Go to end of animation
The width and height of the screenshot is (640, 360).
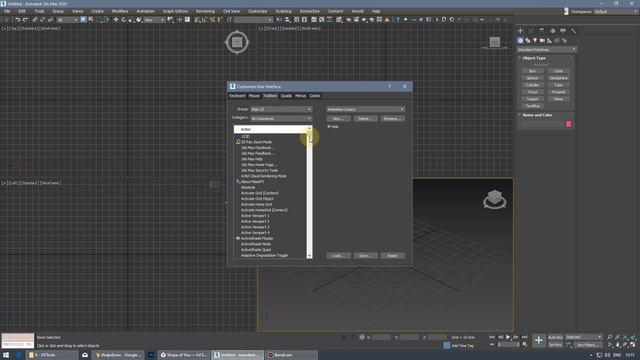coord(524,337)
